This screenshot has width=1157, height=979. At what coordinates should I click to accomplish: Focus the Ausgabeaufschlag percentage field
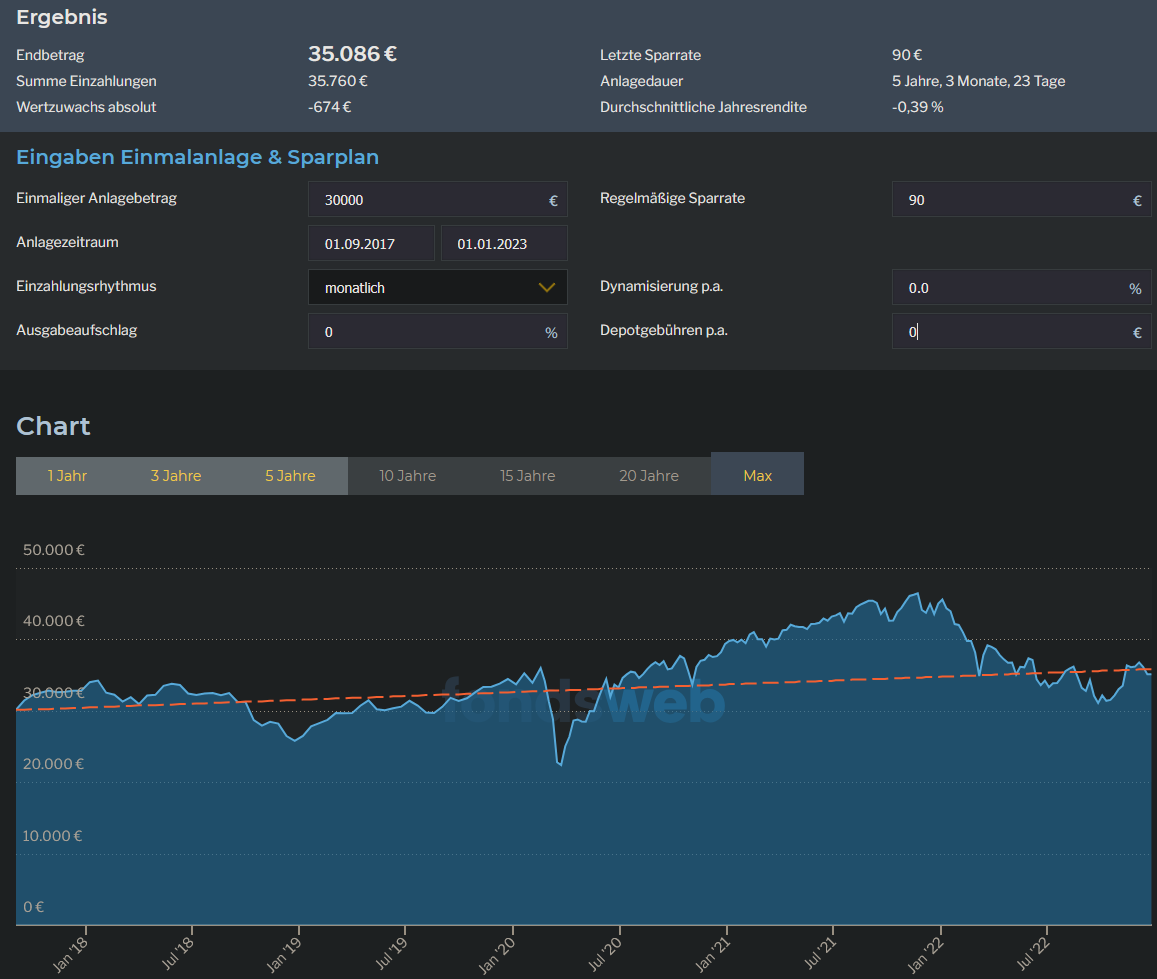[x=430, y=332]
